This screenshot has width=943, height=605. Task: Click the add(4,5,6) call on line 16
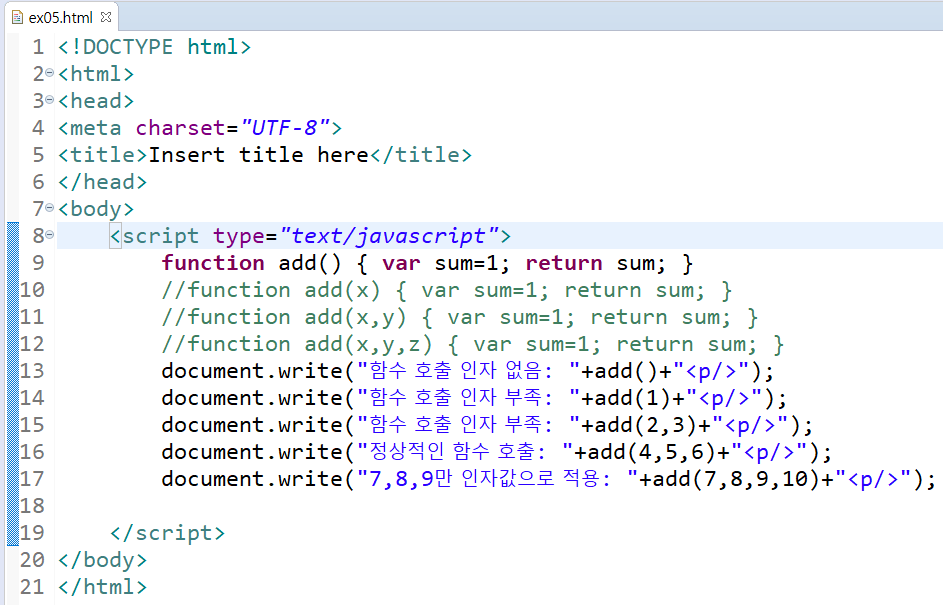click(651, 452)
